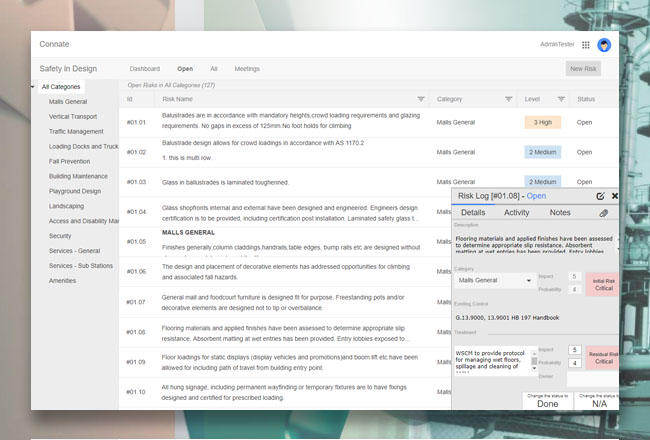Click the Description text in Risk Log
The height and width of the screenshot is (440, 650).
pyautogui.click(x=534, y=245)
